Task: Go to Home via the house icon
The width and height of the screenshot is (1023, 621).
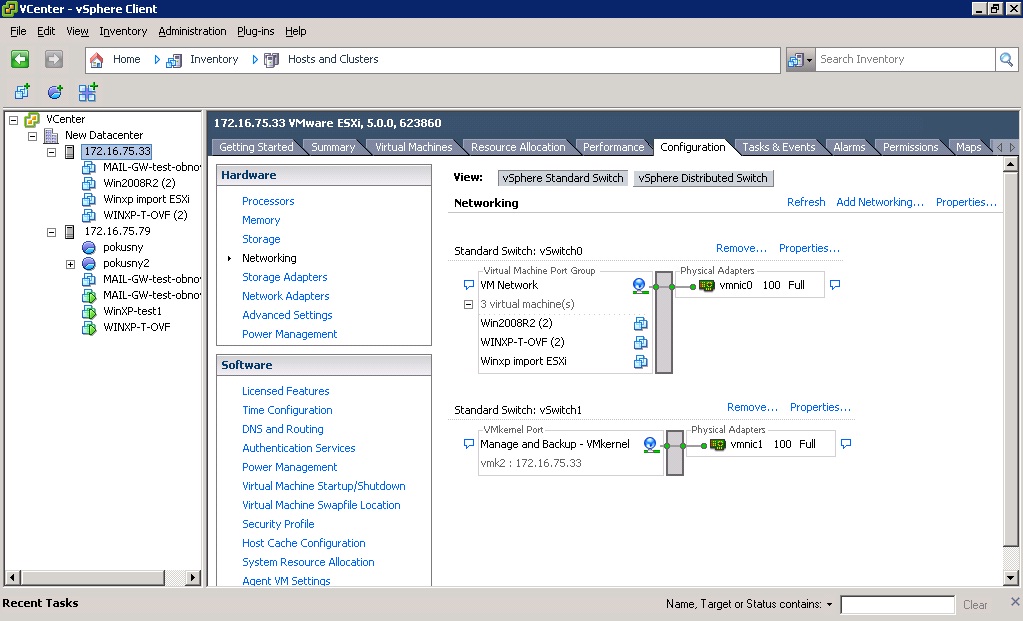Action: [97, 60]
